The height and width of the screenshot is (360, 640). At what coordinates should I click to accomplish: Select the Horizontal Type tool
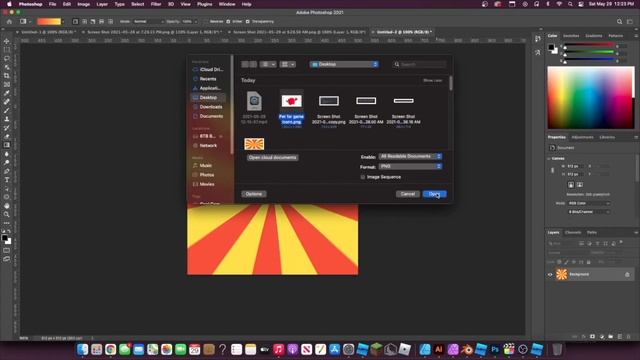click(7, 180)
